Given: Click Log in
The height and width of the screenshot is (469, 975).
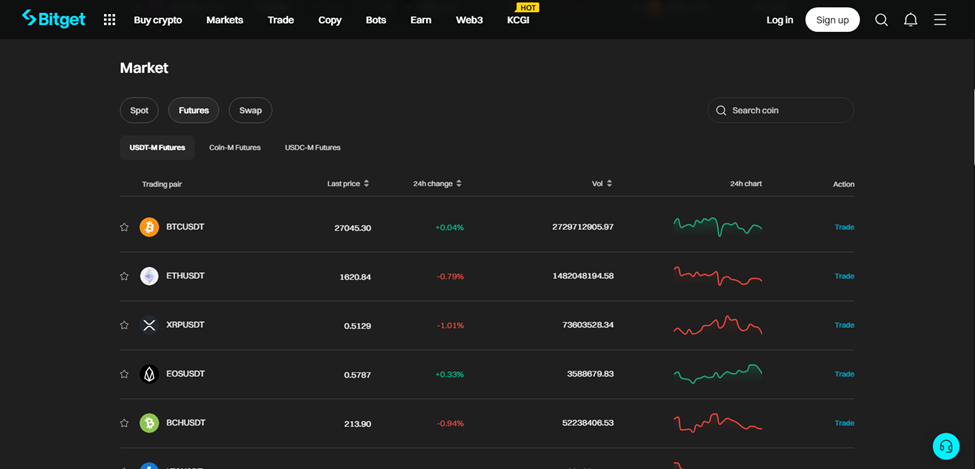Looking at the screenshot, I should tap(780, 20).
